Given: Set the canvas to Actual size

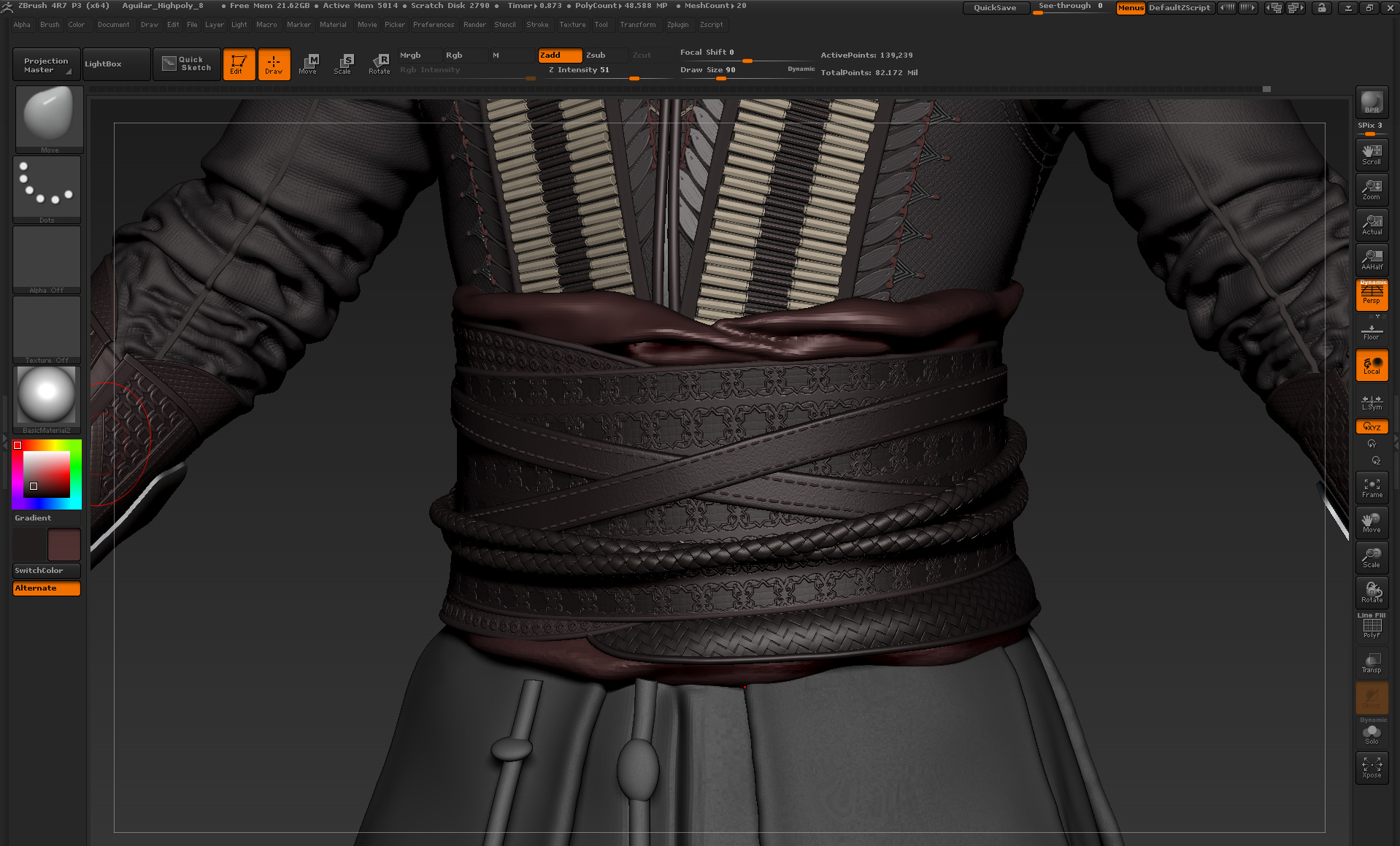Looking at the screenshot, I should pos(1372,224).
